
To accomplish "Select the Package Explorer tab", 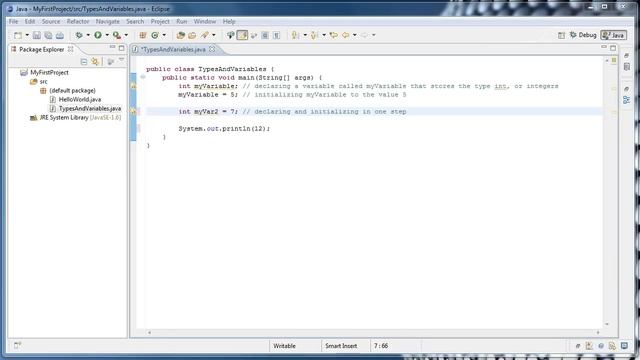I will tap(42, 49).
